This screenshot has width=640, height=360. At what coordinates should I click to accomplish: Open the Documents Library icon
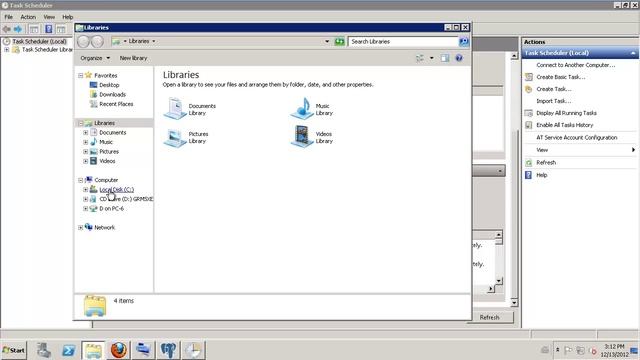pos(175,109)
